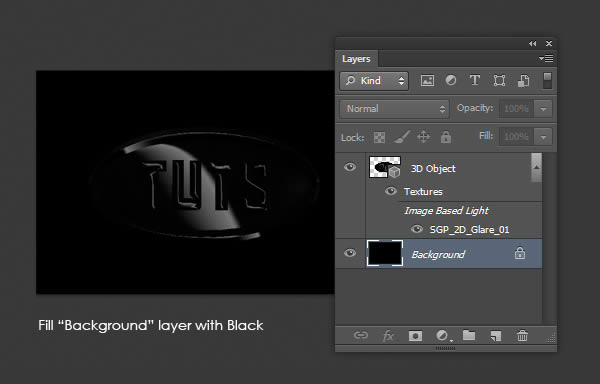The height and width of the screenshot is (384, 600).
Task: Hide the Background layer eye
Action: [350, 253]
